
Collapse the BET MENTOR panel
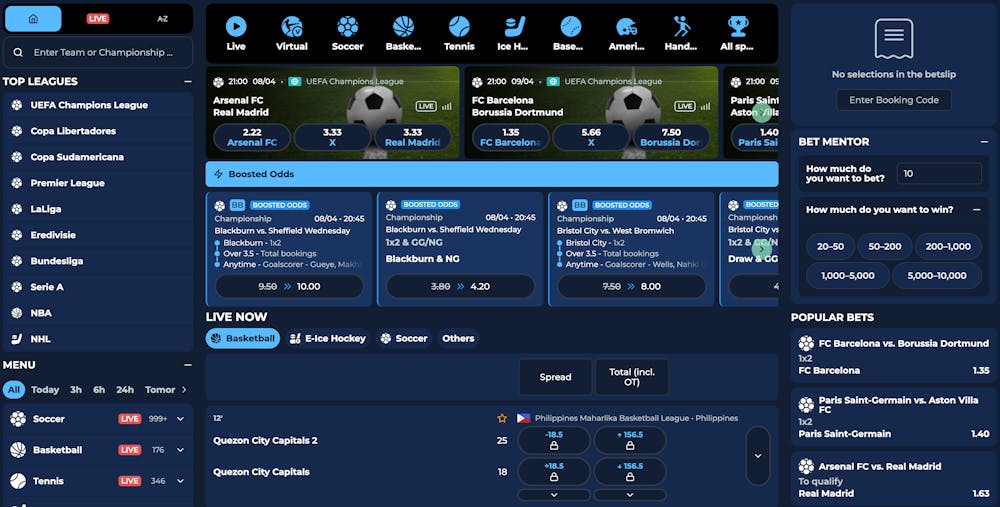[984, 142]
